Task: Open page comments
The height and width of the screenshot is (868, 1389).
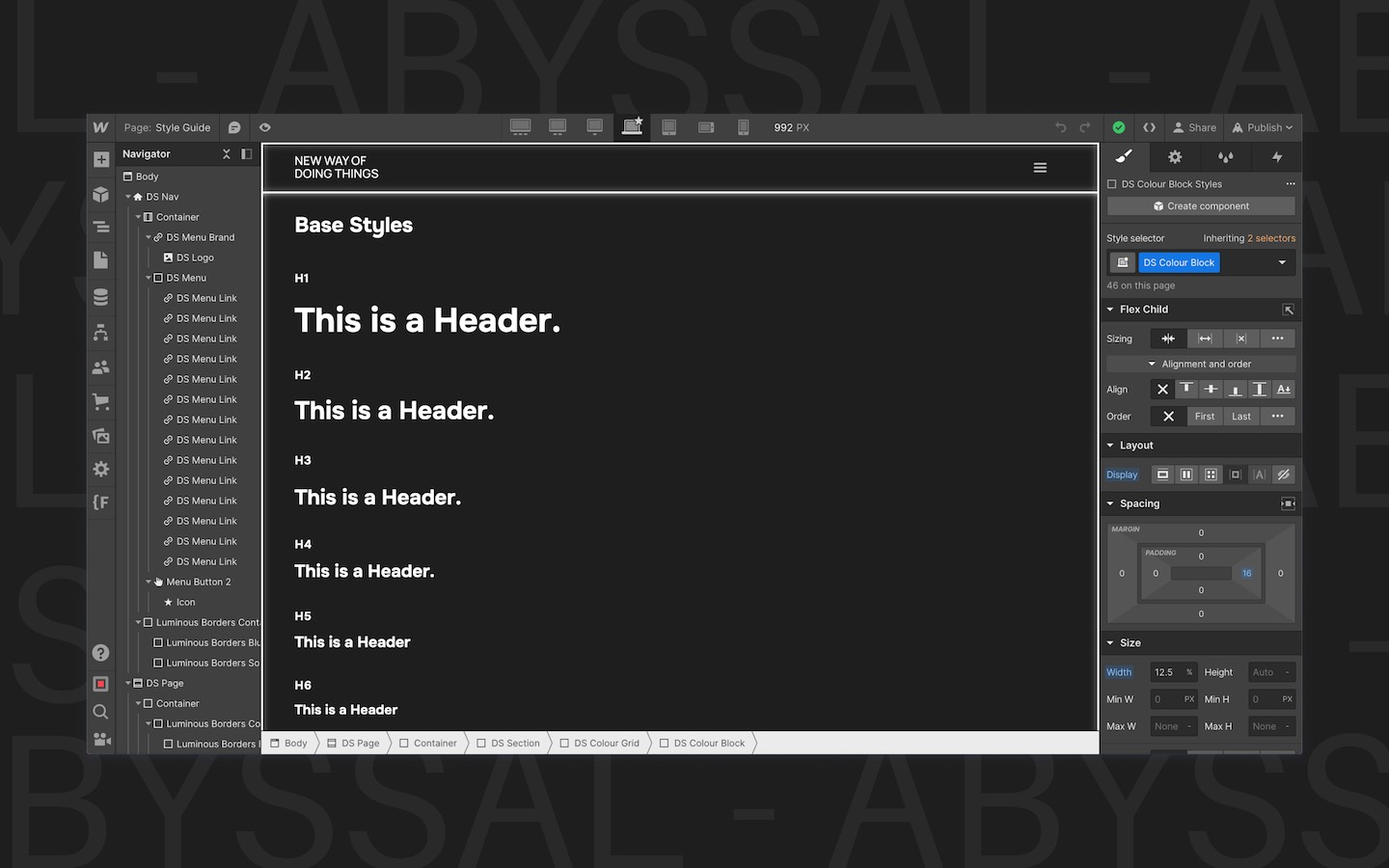Action: click(234, 126)
